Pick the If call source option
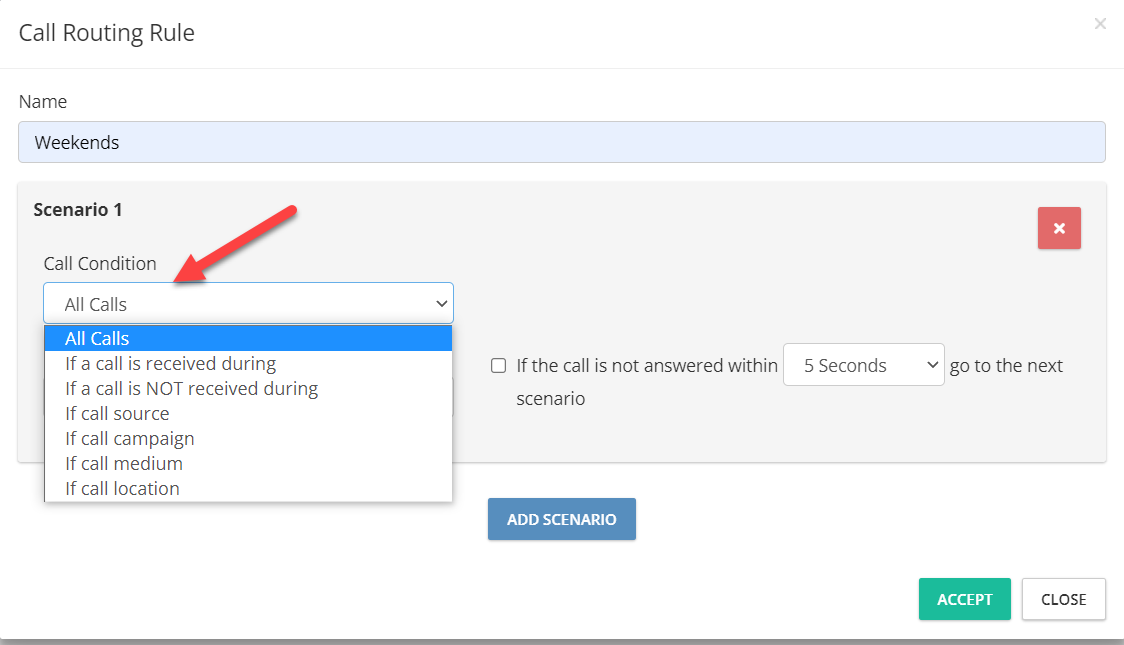The height and width of the screenshot is (645, 1124). 248,414
